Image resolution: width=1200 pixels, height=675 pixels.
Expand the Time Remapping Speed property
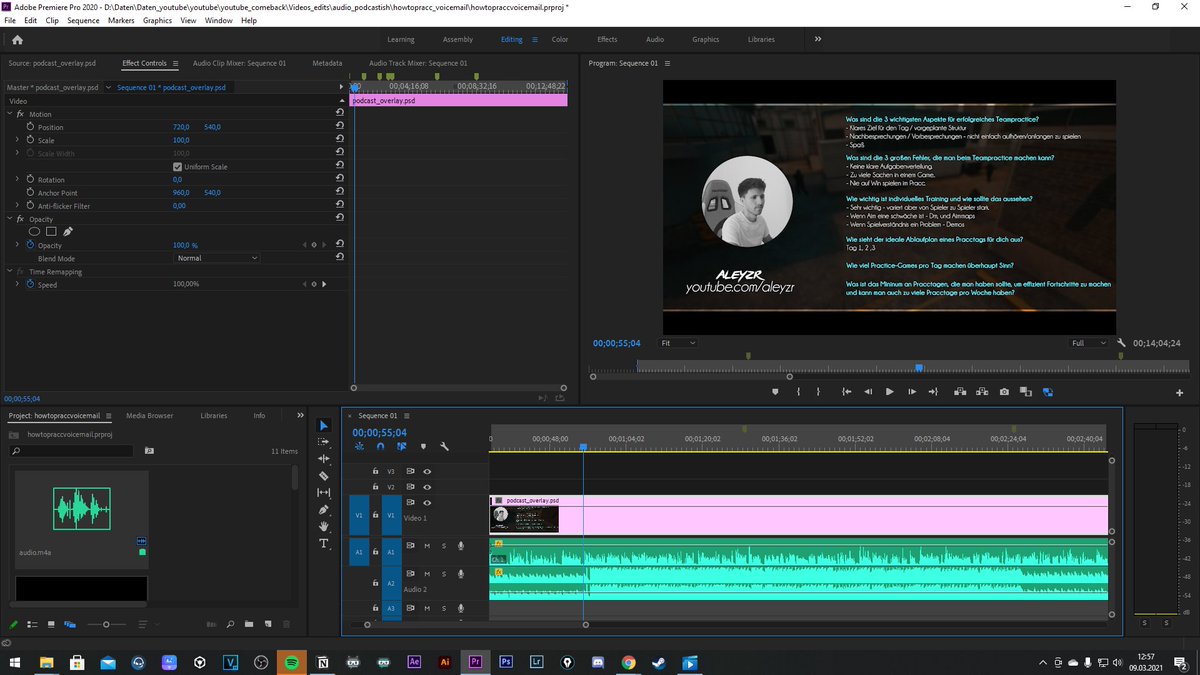[17, 284]
